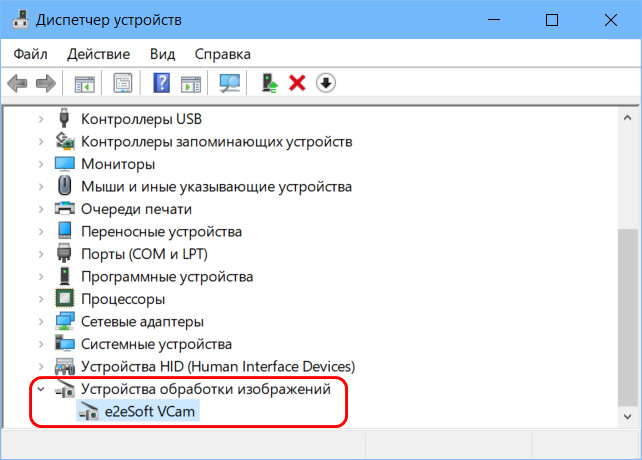Select Системные устройства text label

click(x=156, y=344)
